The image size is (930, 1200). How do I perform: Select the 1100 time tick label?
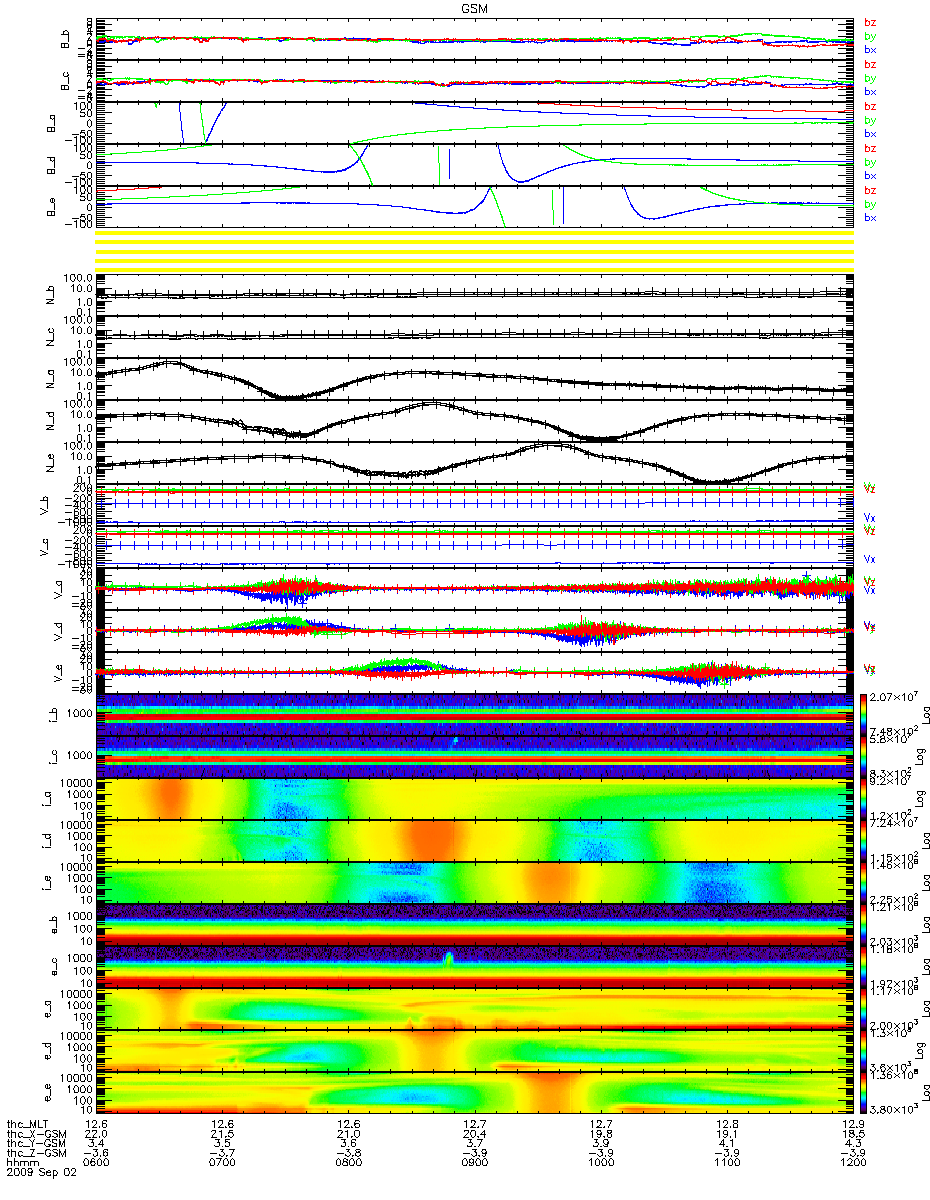point(726,1163)
